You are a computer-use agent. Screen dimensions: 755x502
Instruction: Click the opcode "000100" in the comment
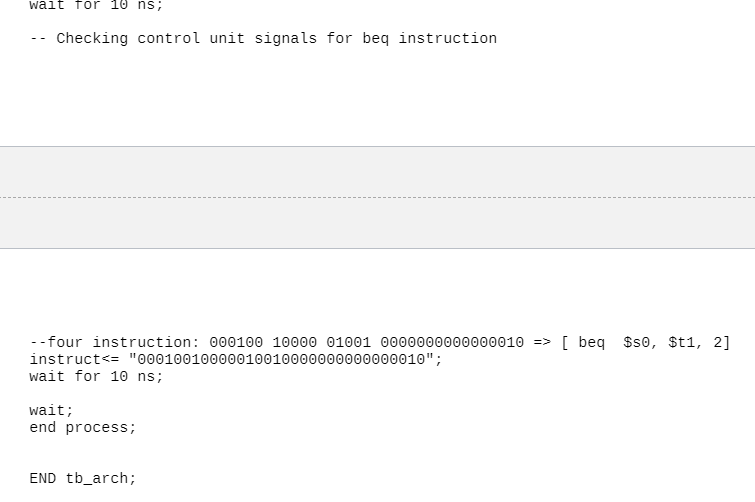point(236,343)
